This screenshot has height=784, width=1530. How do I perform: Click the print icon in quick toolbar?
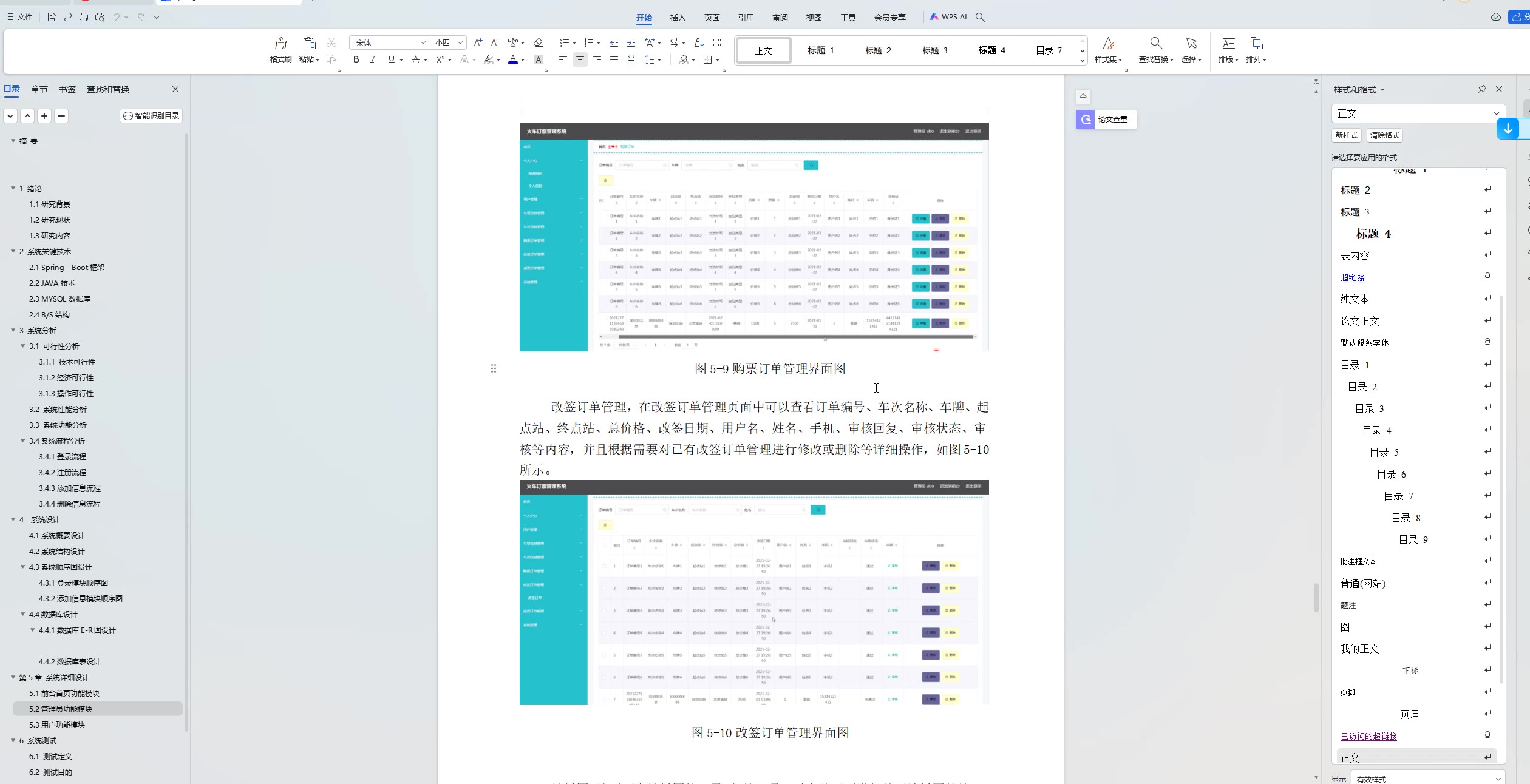(84, 17)
